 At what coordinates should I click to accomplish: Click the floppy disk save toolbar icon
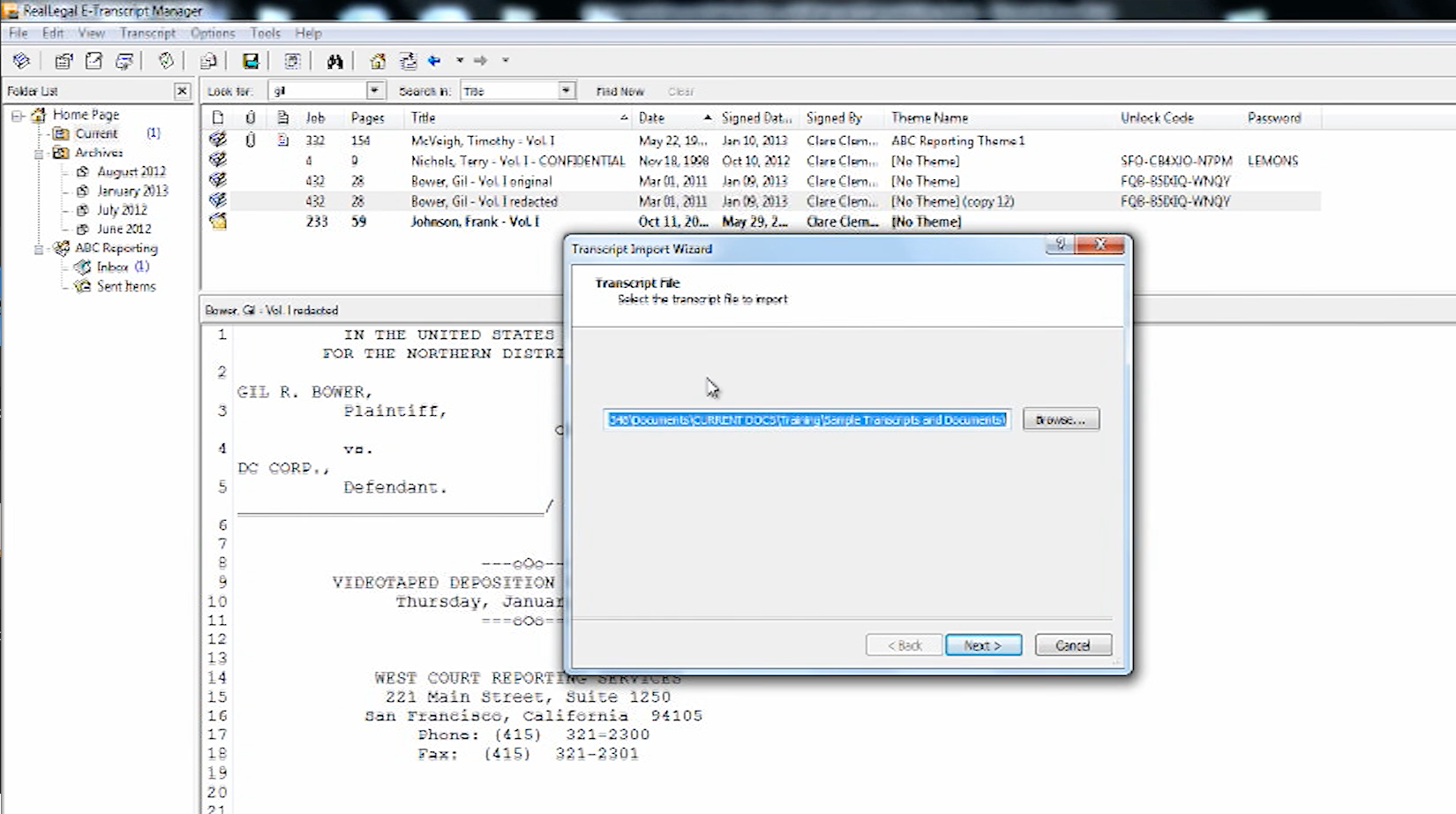coord(251,61)
